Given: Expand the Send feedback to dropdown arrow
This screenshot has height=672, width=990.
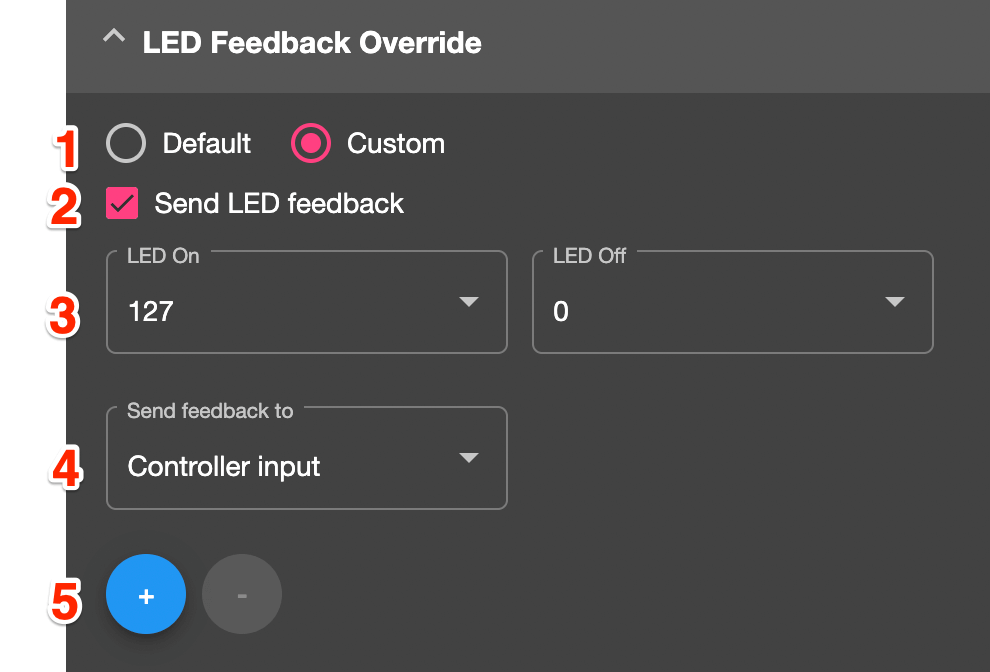Looking at the screenshot, I should [x=469, y=458].
